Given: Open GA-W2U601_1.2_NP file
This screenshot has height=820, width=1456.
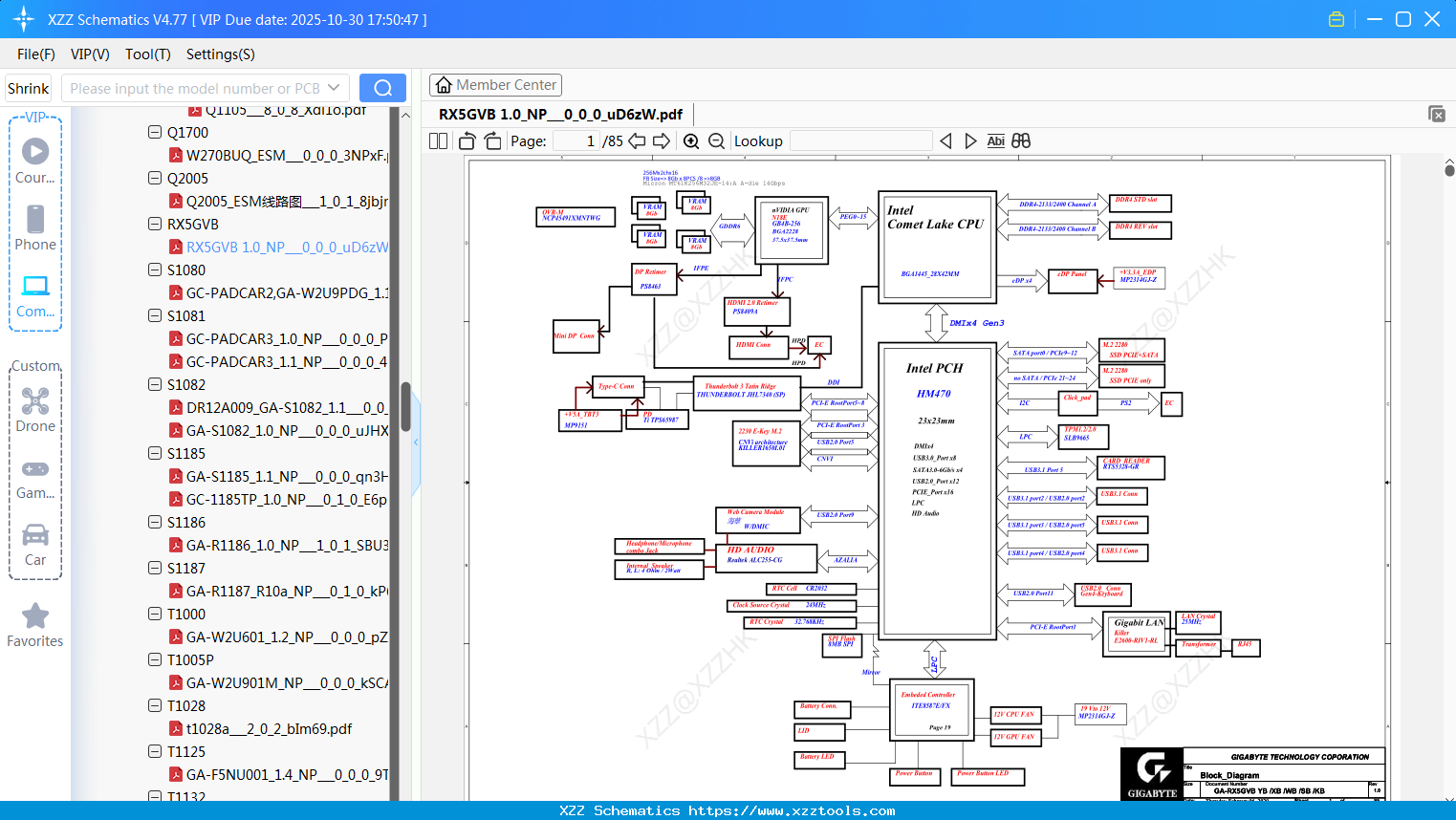Looking at the screenshot, I should [x=288, y=637].
